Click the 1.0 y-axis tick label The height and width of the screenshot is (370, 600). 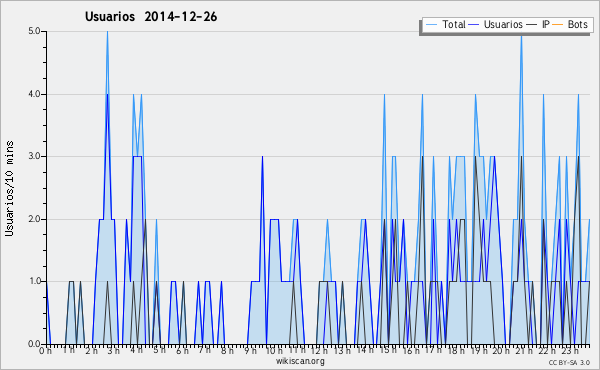pos(34,281)
